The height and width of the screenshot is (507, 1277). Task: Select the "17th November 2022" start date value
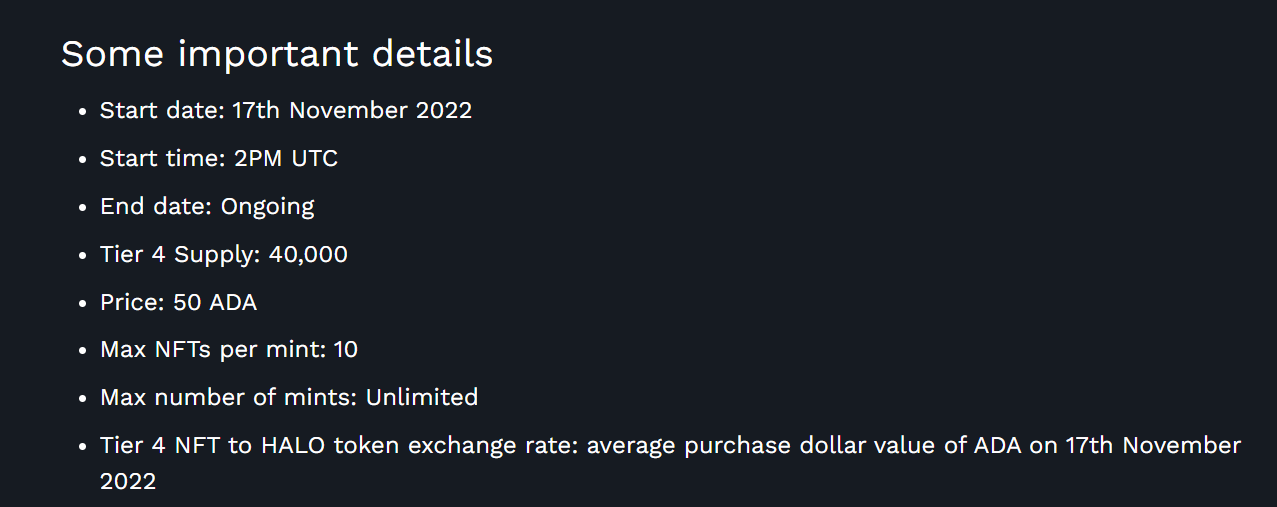coord(352,110)
